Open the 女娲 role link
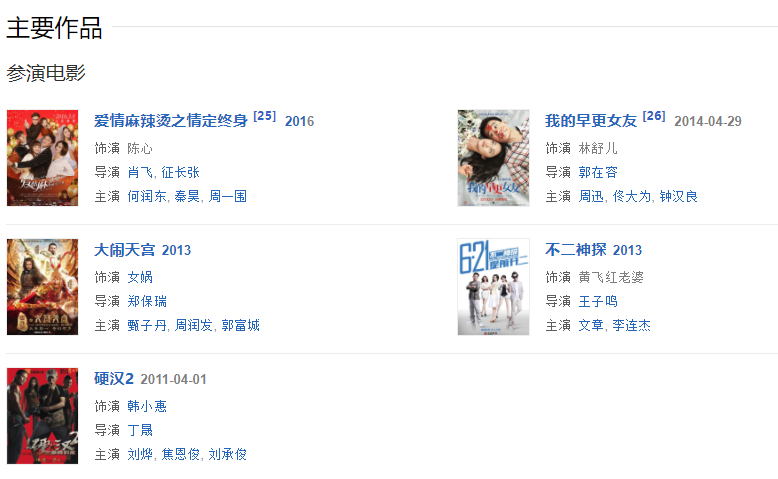This screenshot has width=778, height=479. click(140, 277)
